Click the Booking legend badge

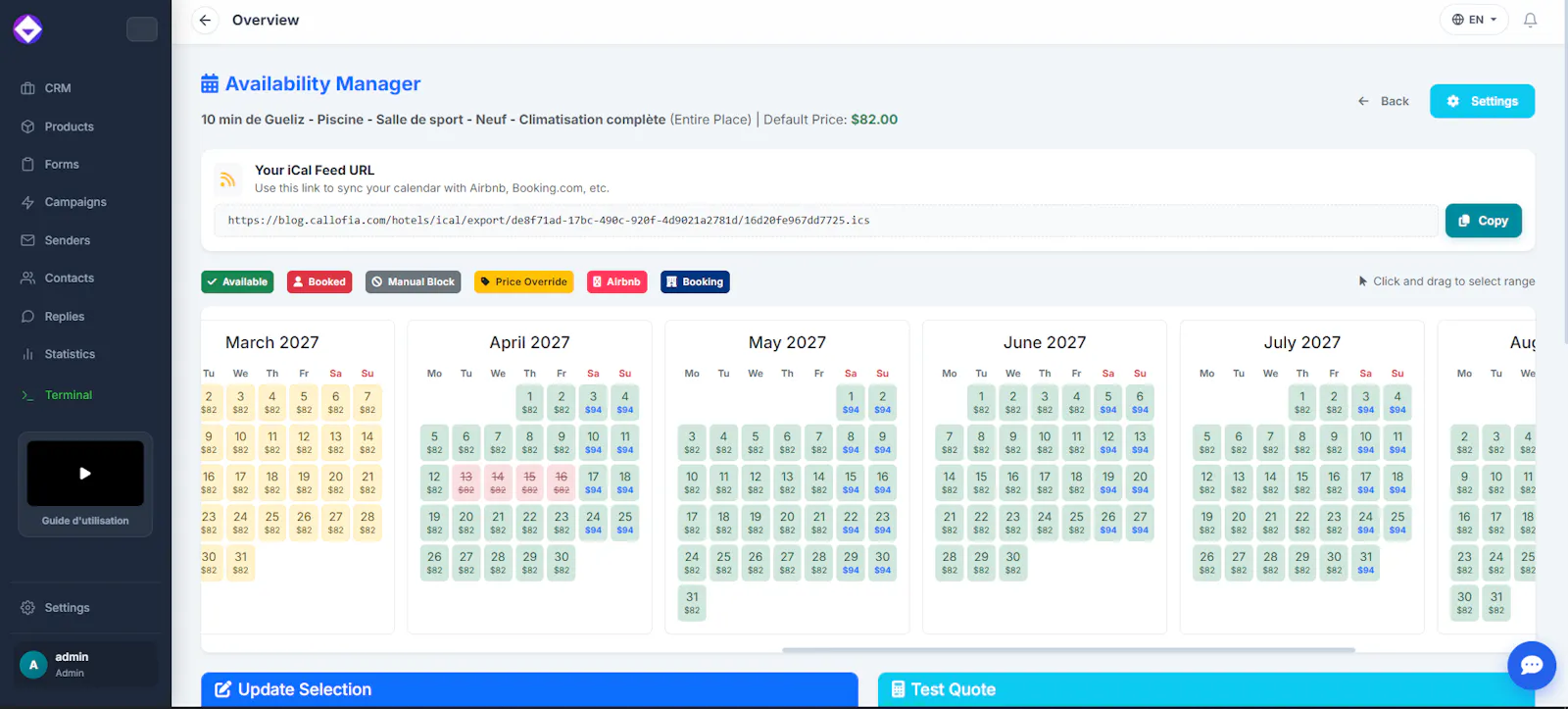pos(695,282)
